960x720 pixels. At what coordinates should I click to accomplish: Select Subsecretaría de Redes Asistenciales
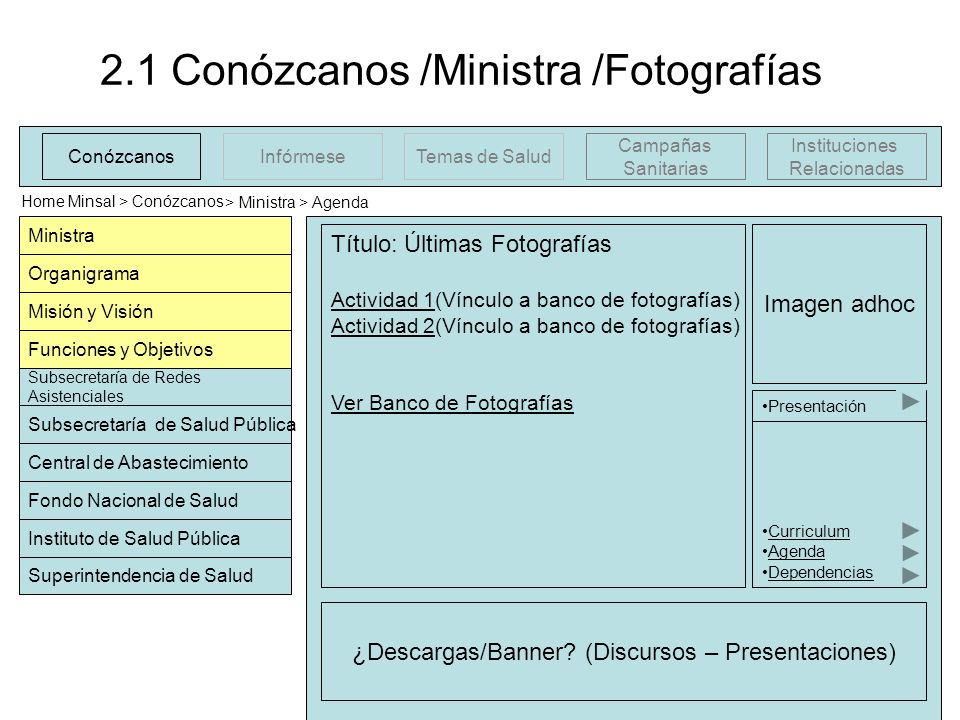tap(156, 387)
